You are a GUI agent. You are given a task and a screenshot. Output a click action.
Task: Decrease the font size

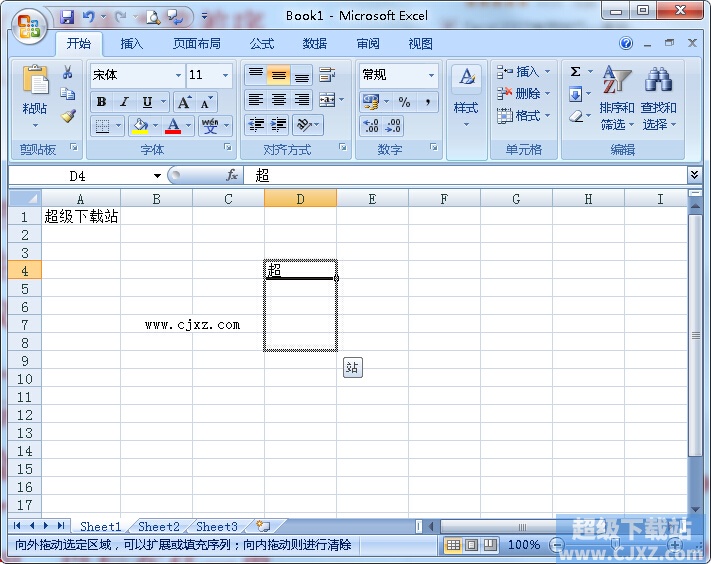(206, 102)
